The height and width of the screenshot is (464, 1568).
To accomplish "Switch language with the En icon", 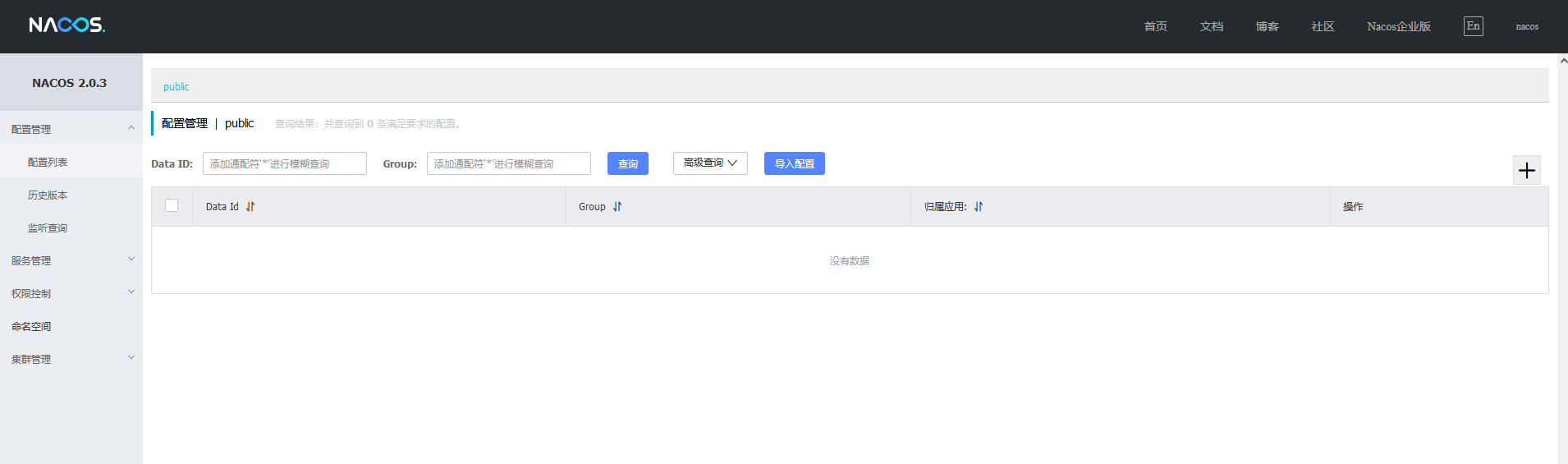I will (x=1473, y=26).
